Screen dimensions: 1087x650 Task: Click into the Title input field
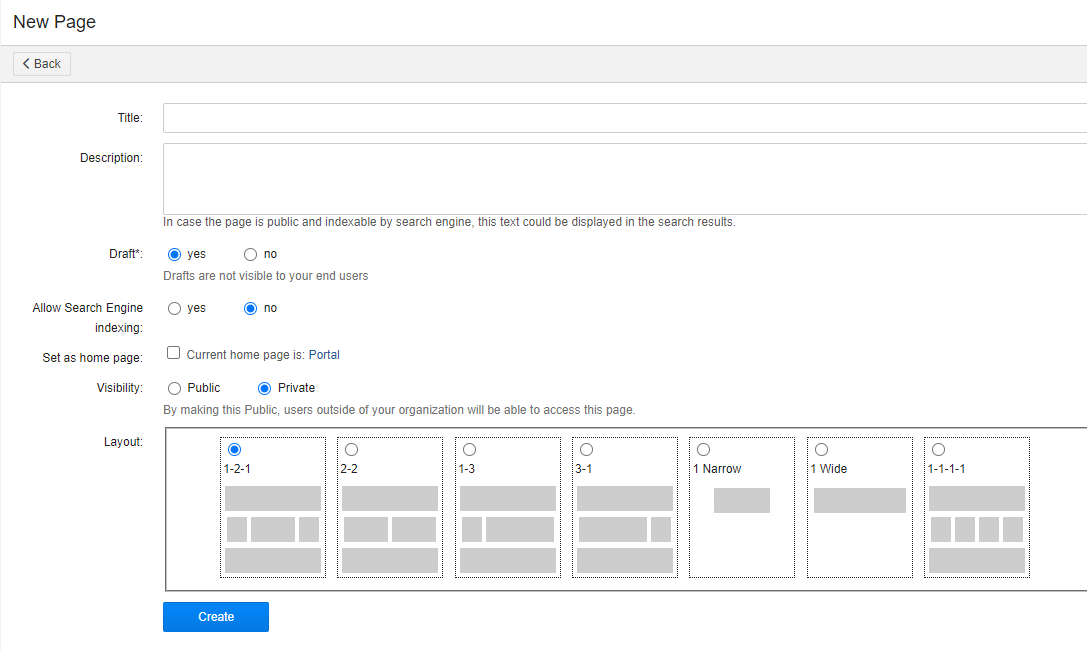625,118
